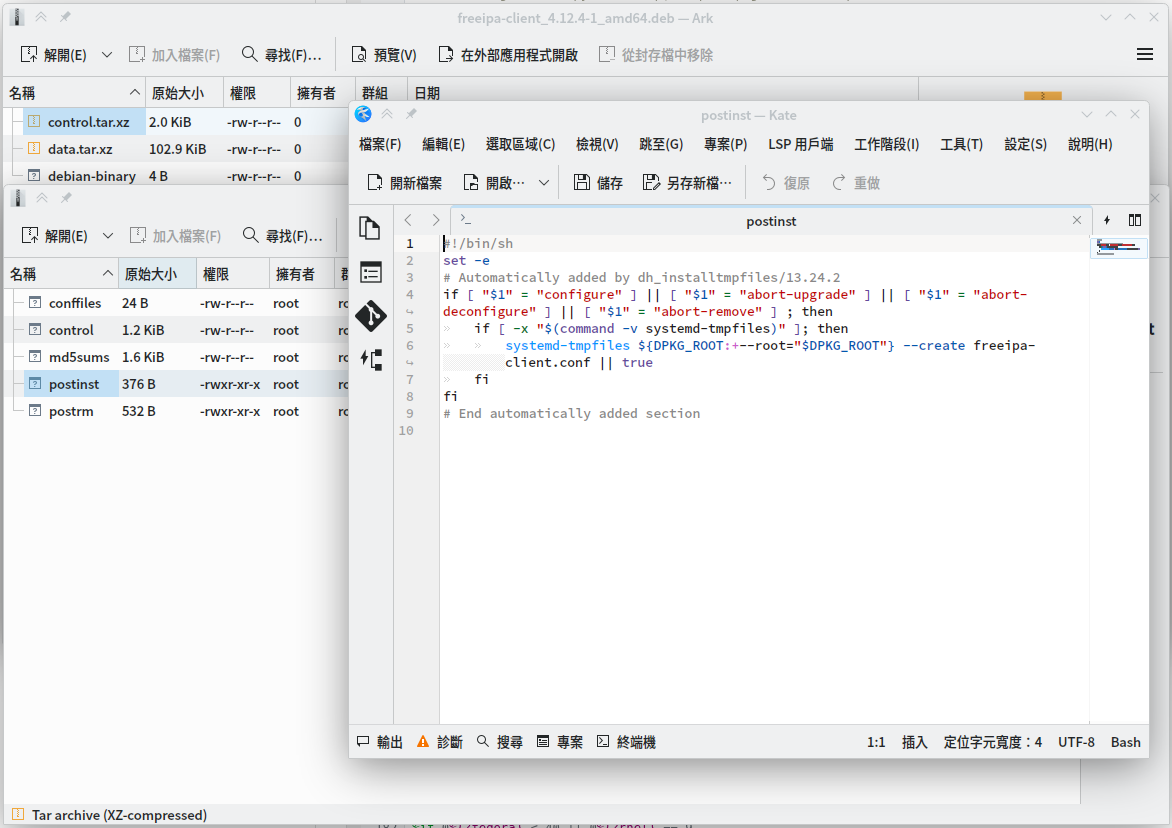Screen dimensions: 1172x828
Task: Click Open in external application (在外部應用程式開啟)
Action: coord(508,55)
